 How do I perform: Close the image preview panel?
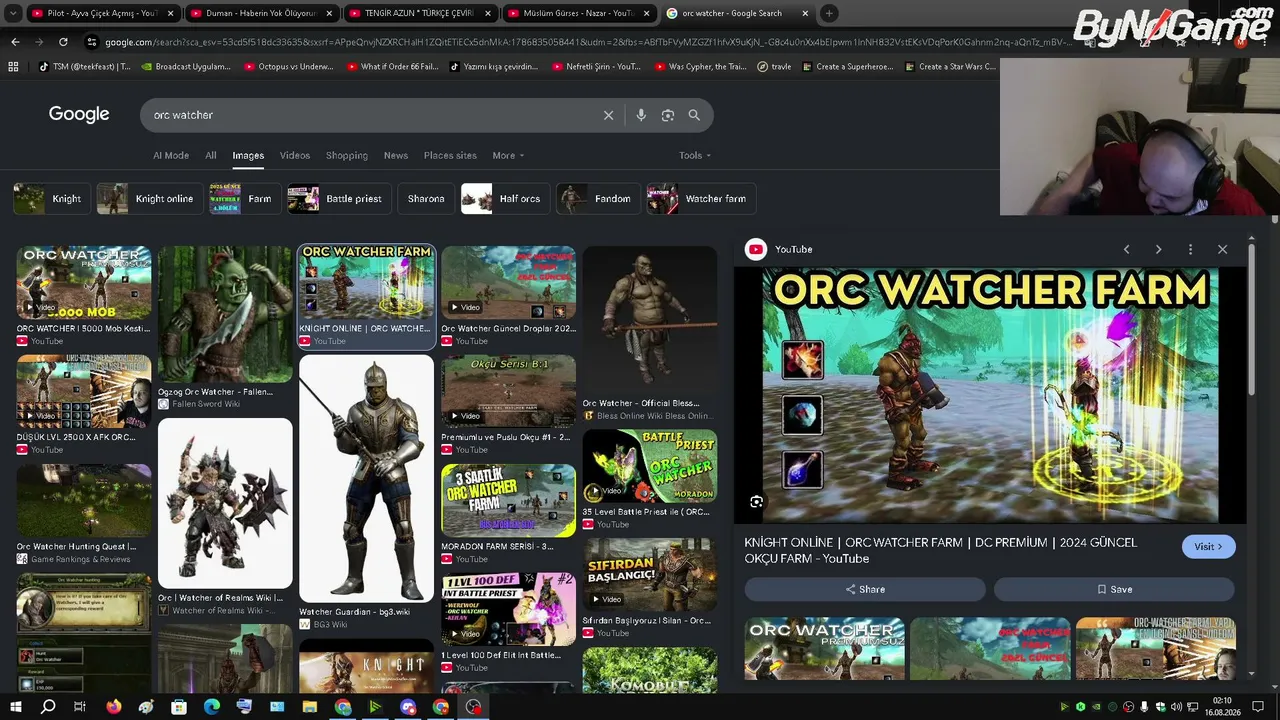[x=1222, y=249]
